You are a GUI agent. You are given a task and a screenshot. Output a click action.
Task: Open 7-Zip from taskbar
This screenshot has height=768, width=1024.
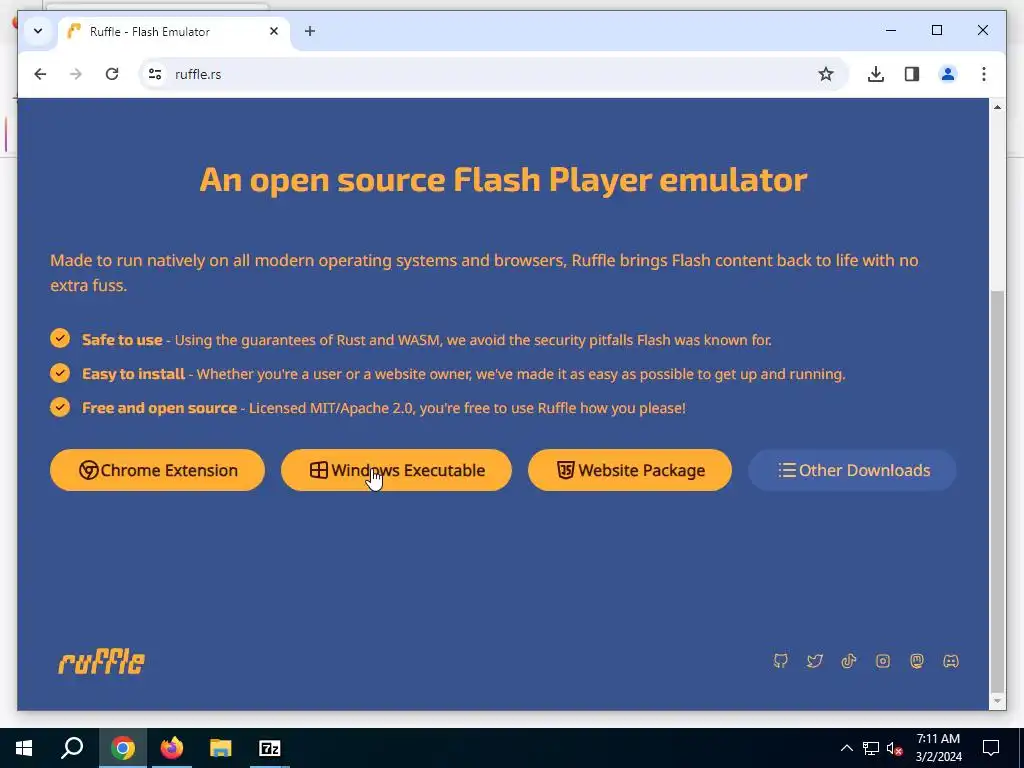(x=270, y=748)
